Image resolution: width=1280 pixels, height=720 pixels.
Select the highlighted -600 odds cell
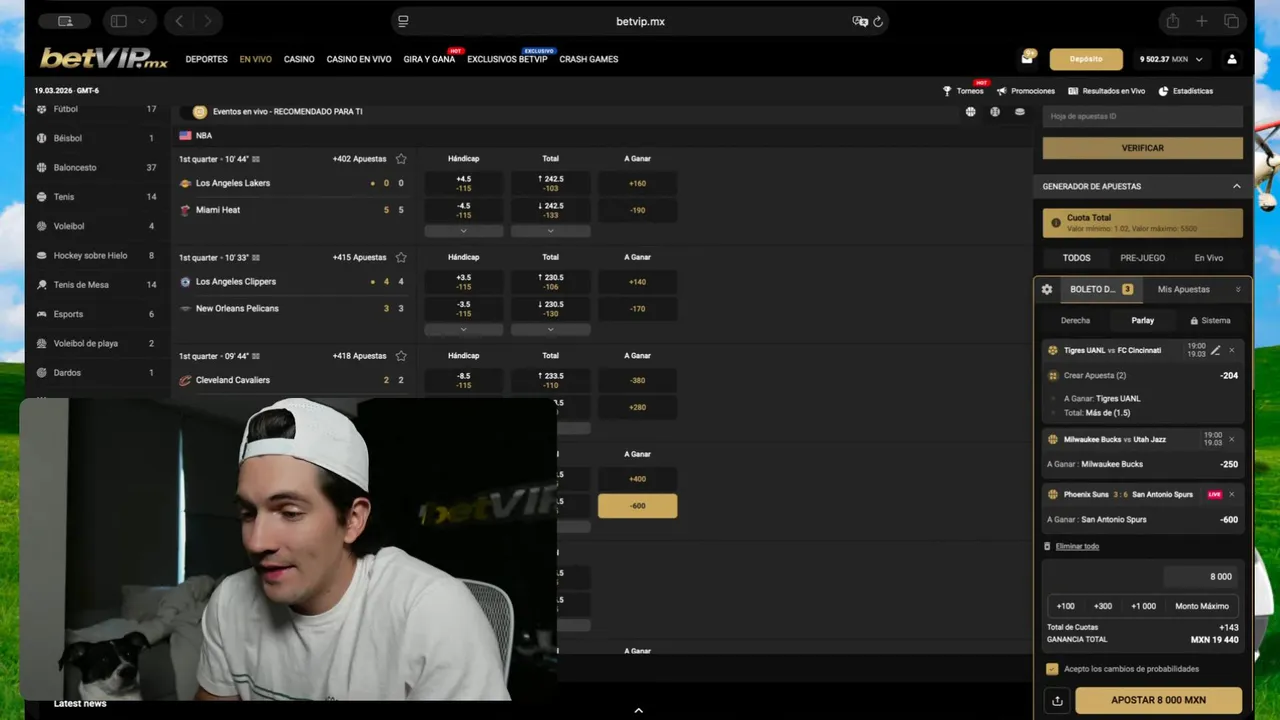[637, 506]
